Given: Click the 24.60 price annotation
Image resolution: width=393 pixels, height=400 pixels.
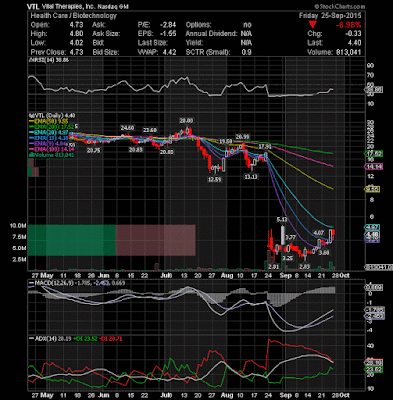Looking at the screenshot, I should coord(127,128).
